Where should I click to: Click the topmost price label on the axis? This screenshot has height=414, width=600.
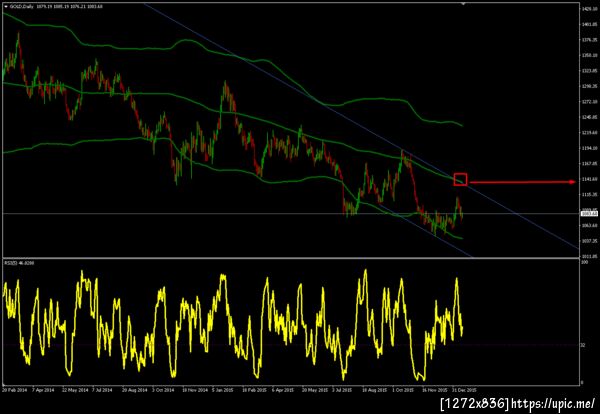[587, 9]
